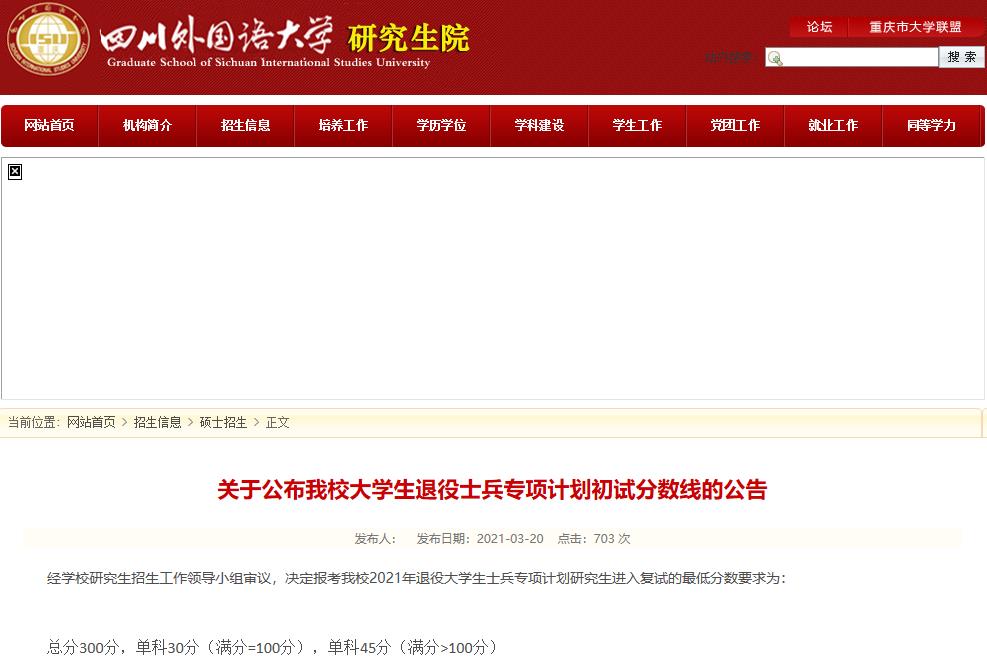Click 网站首页 in the breadcrumb trail
The height and width of the screenshot is (665, 987).
(x=91, y=422)
